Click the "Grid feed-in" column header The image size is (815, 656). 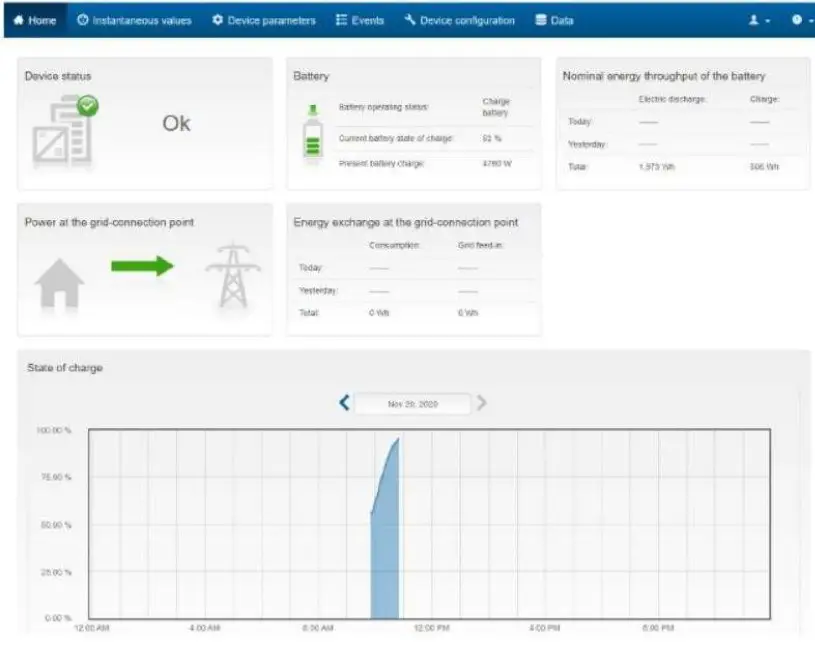(481, 245)
